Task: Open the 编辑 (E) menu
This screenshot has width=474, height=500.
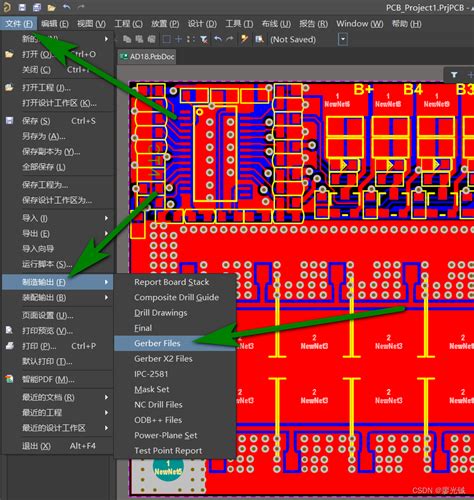Action: click(55, 24)
